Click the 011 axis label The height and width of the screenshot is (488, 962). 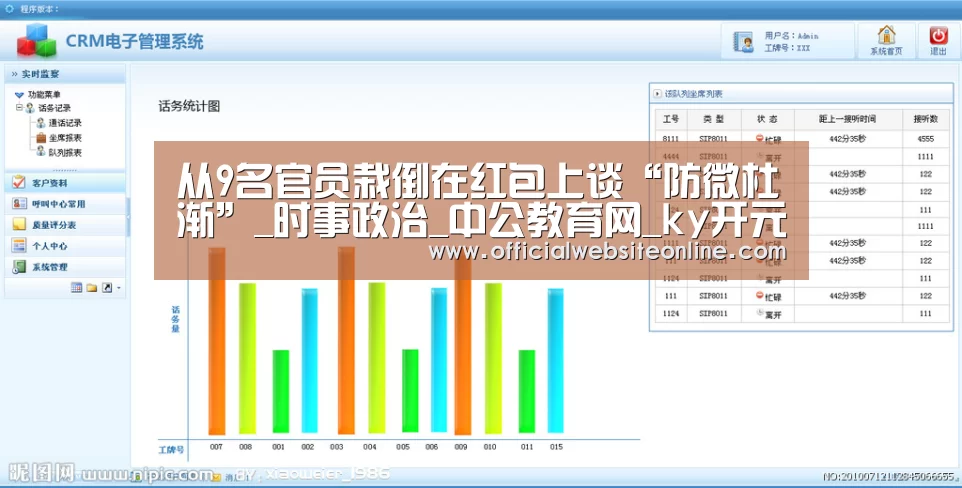coord(527,447)
